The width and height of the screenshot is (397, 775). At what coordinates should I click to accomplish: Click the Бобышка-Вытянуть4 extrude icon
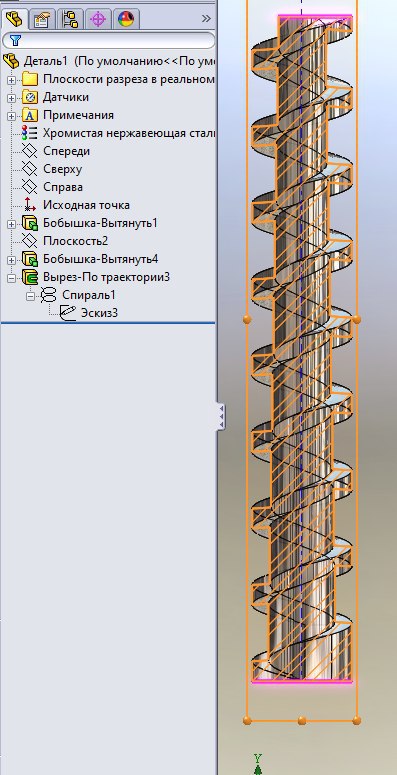pos(30,259)
